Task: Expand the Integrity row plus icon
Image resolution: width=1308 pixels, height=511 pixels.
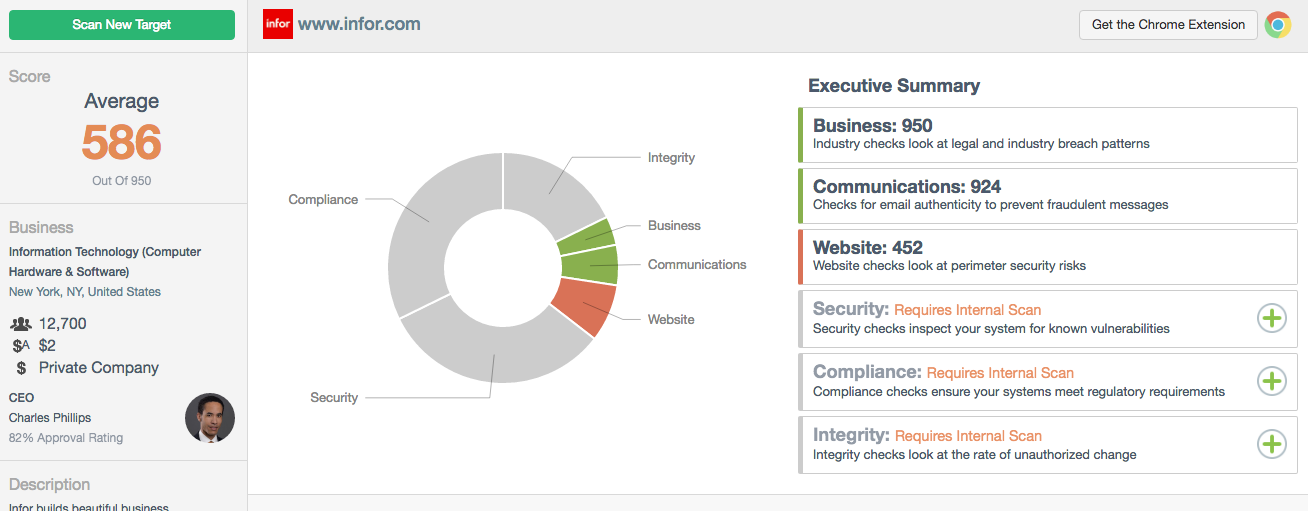Action: coord(1271,444)
